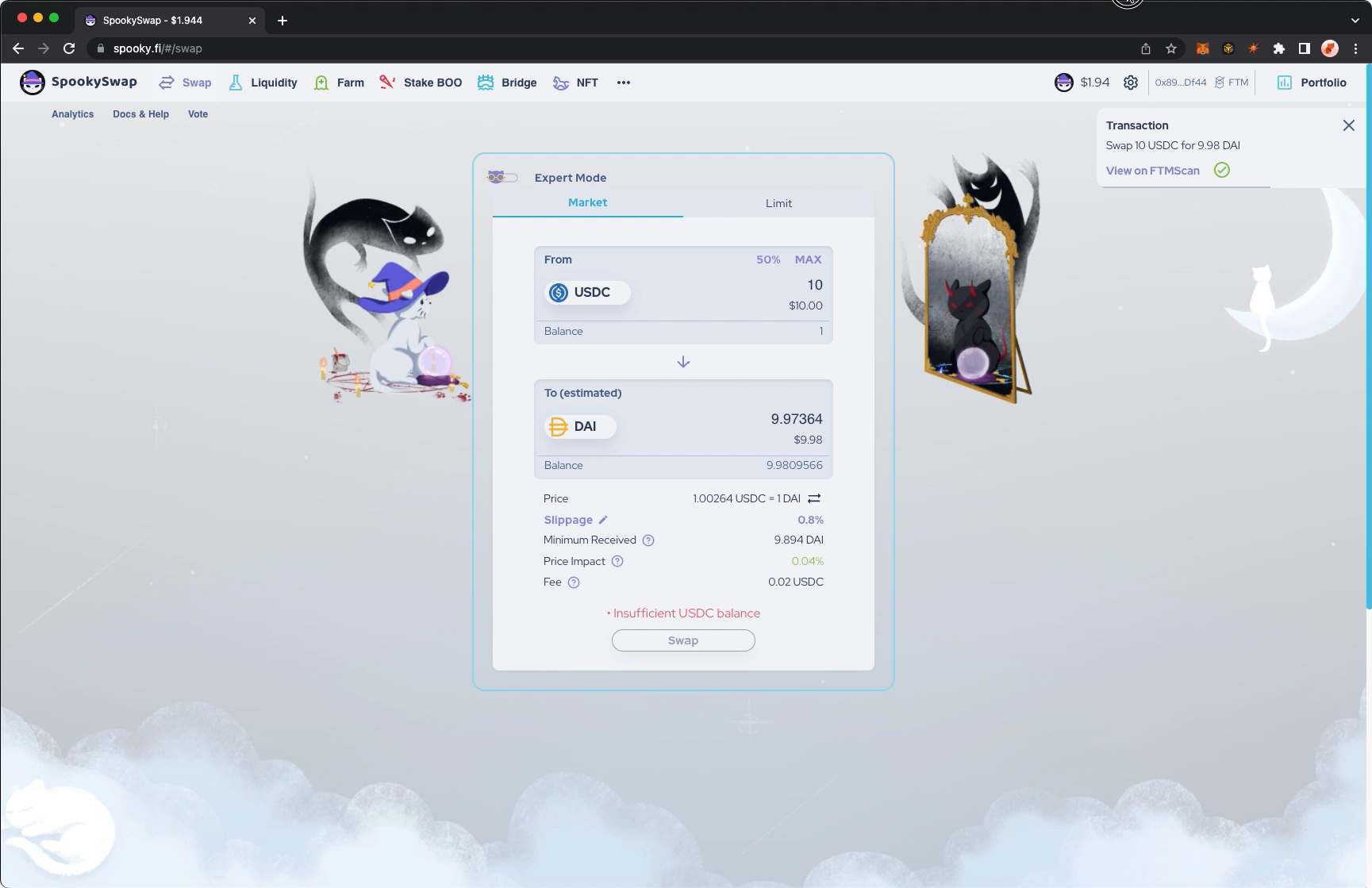
Task: Open the Farm page
Action: (x=339, y=83)
